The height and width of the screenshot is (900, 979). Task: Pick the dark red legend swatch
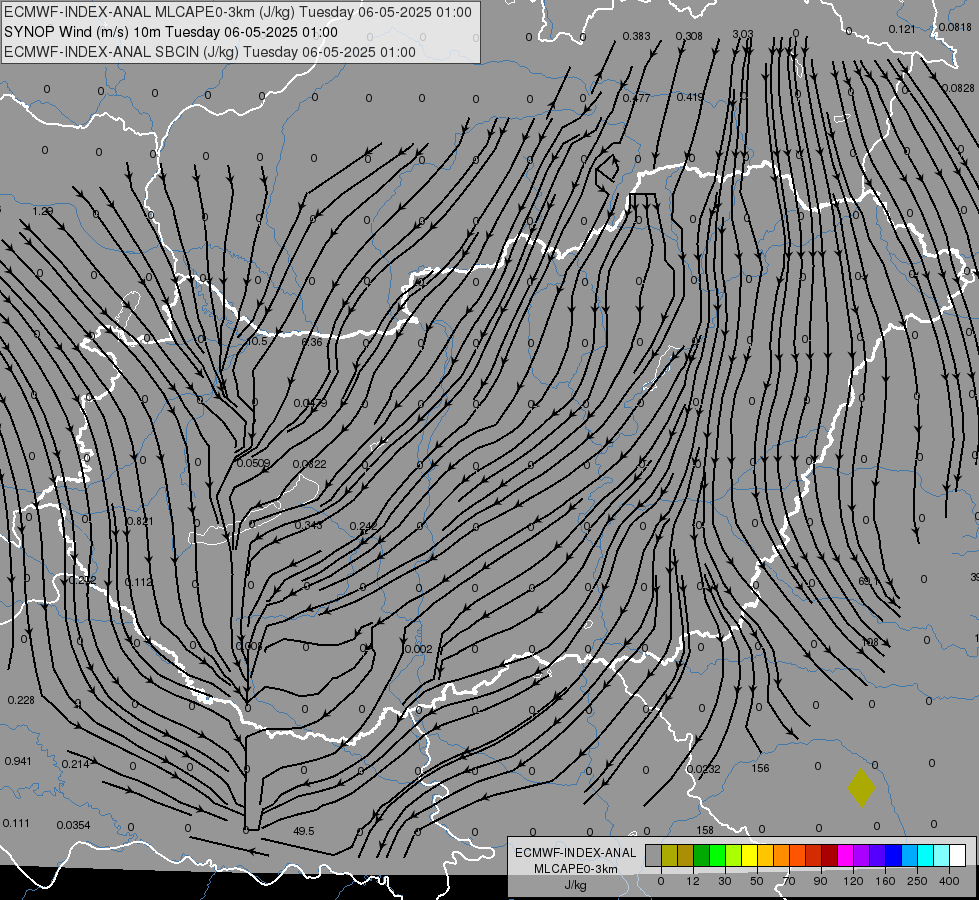829,855
